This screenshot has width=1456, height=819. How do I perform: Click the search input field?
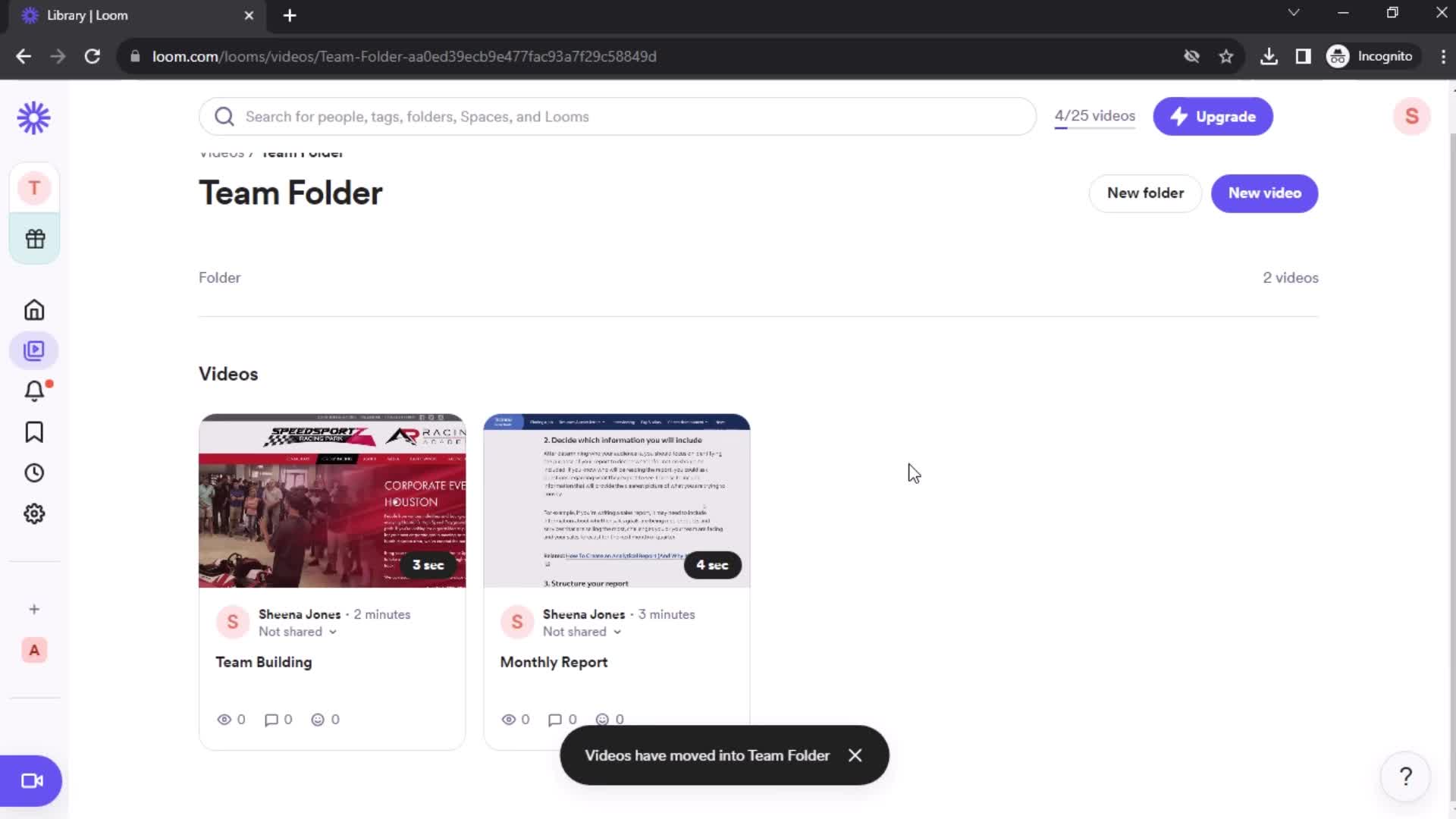click(617, 116)
